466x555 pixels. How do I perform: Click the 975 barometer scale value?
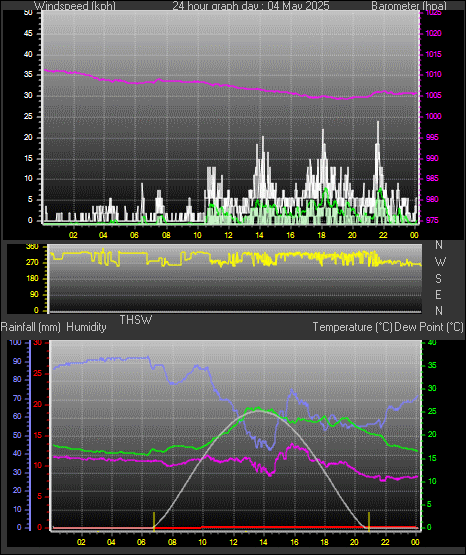pos(432,221)
